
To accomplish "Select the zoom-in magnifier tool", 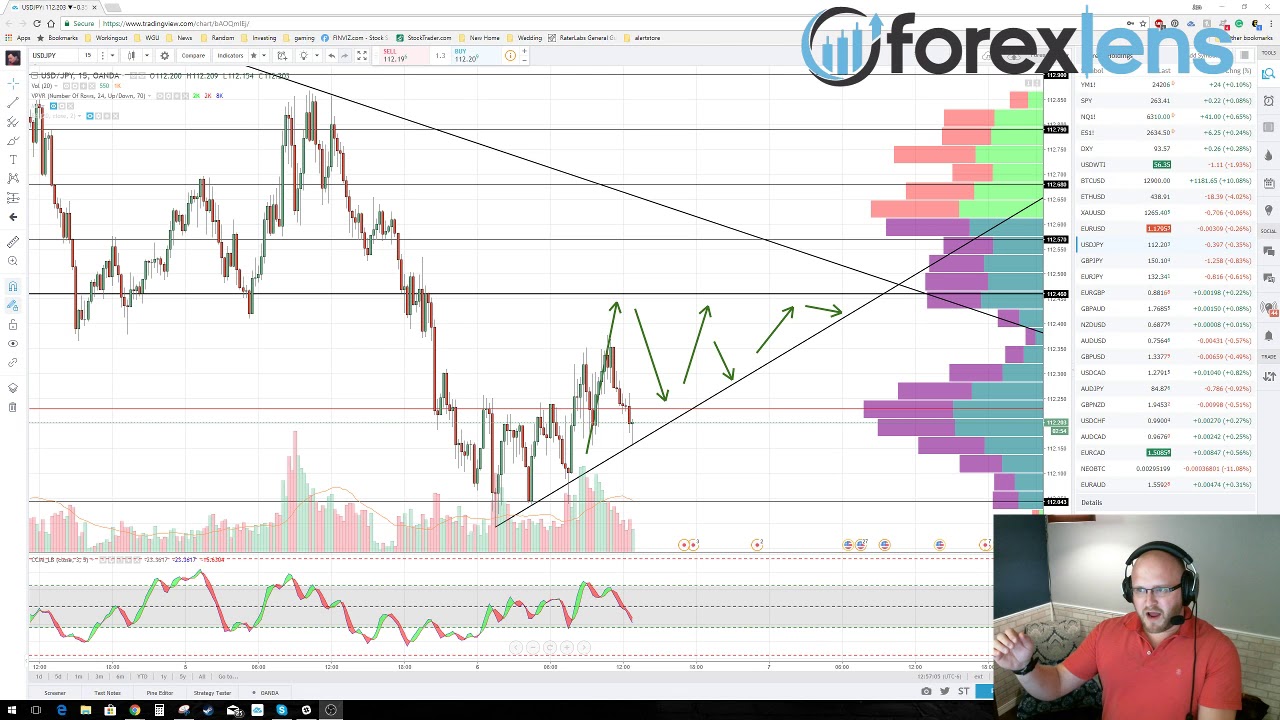I will (13, 261).
